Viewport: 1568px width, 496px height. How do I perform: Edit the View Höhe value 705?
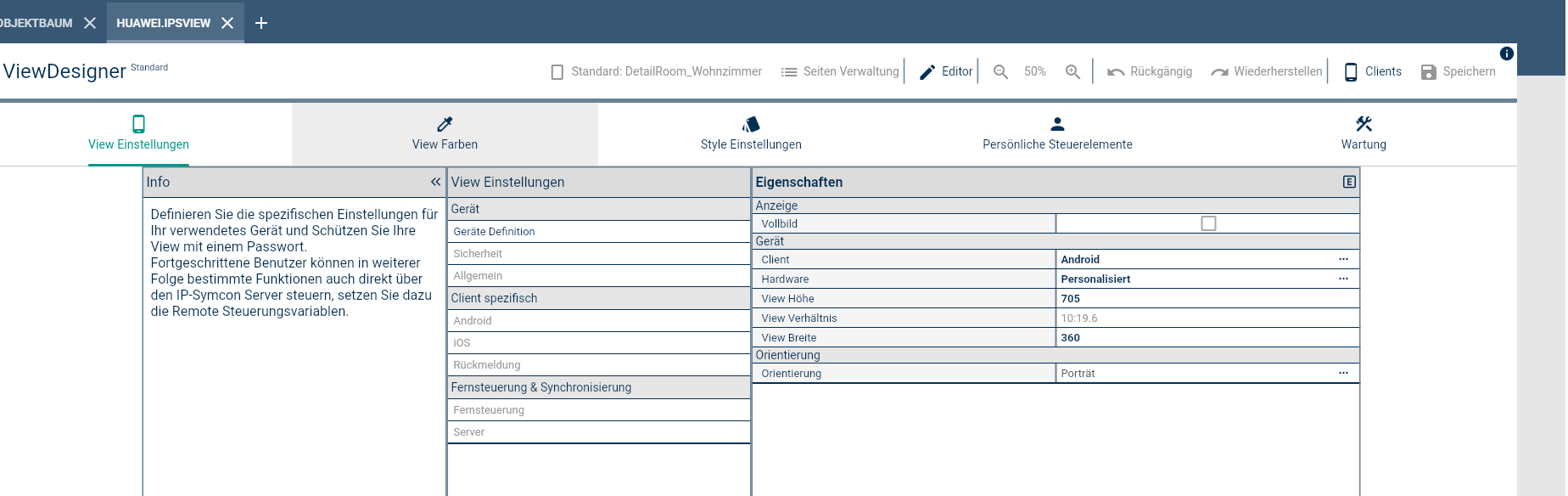(x=1207, y=299)
